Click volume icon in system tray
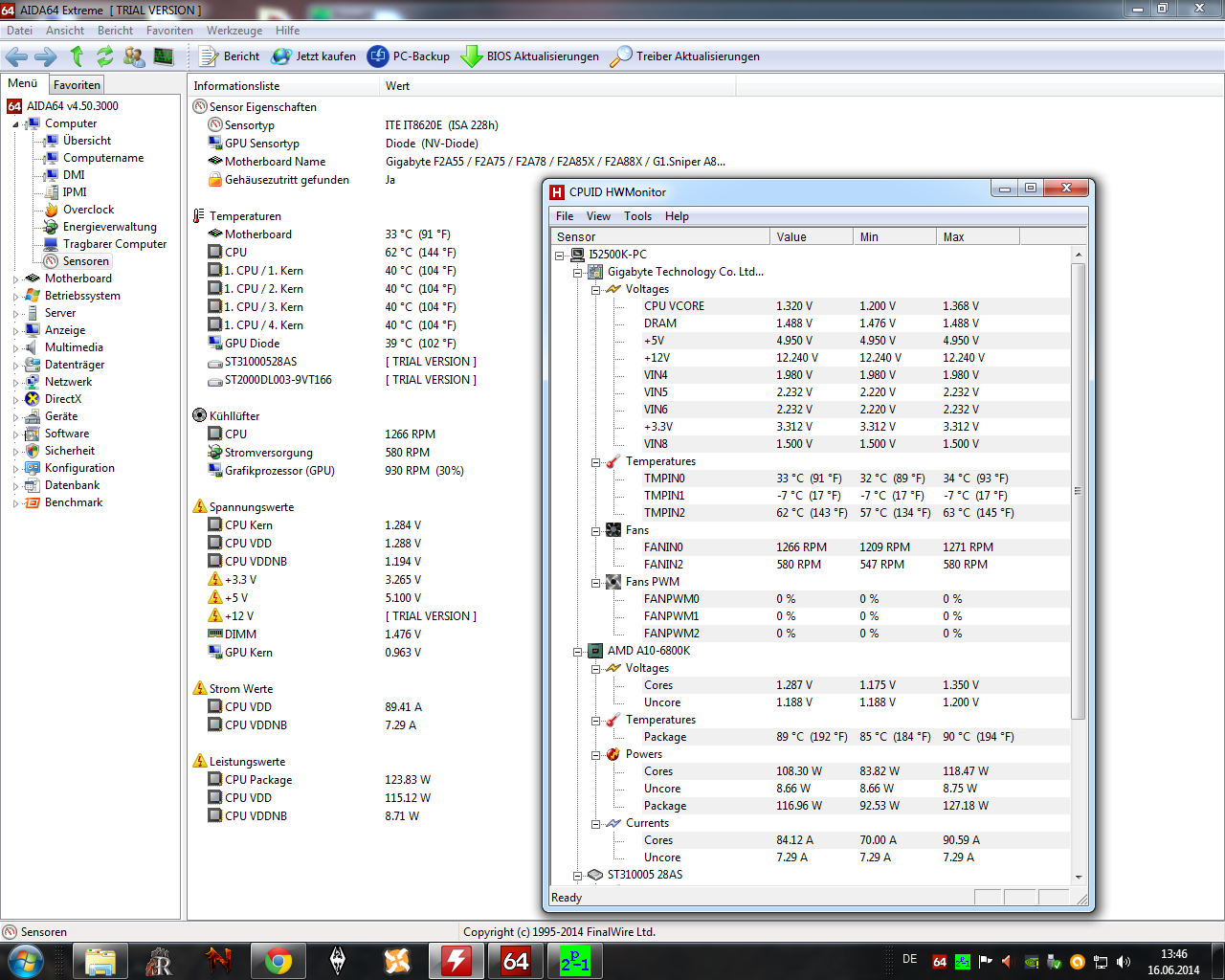Viewport: 1225px width, 980px height. [x=1124, y=962]
